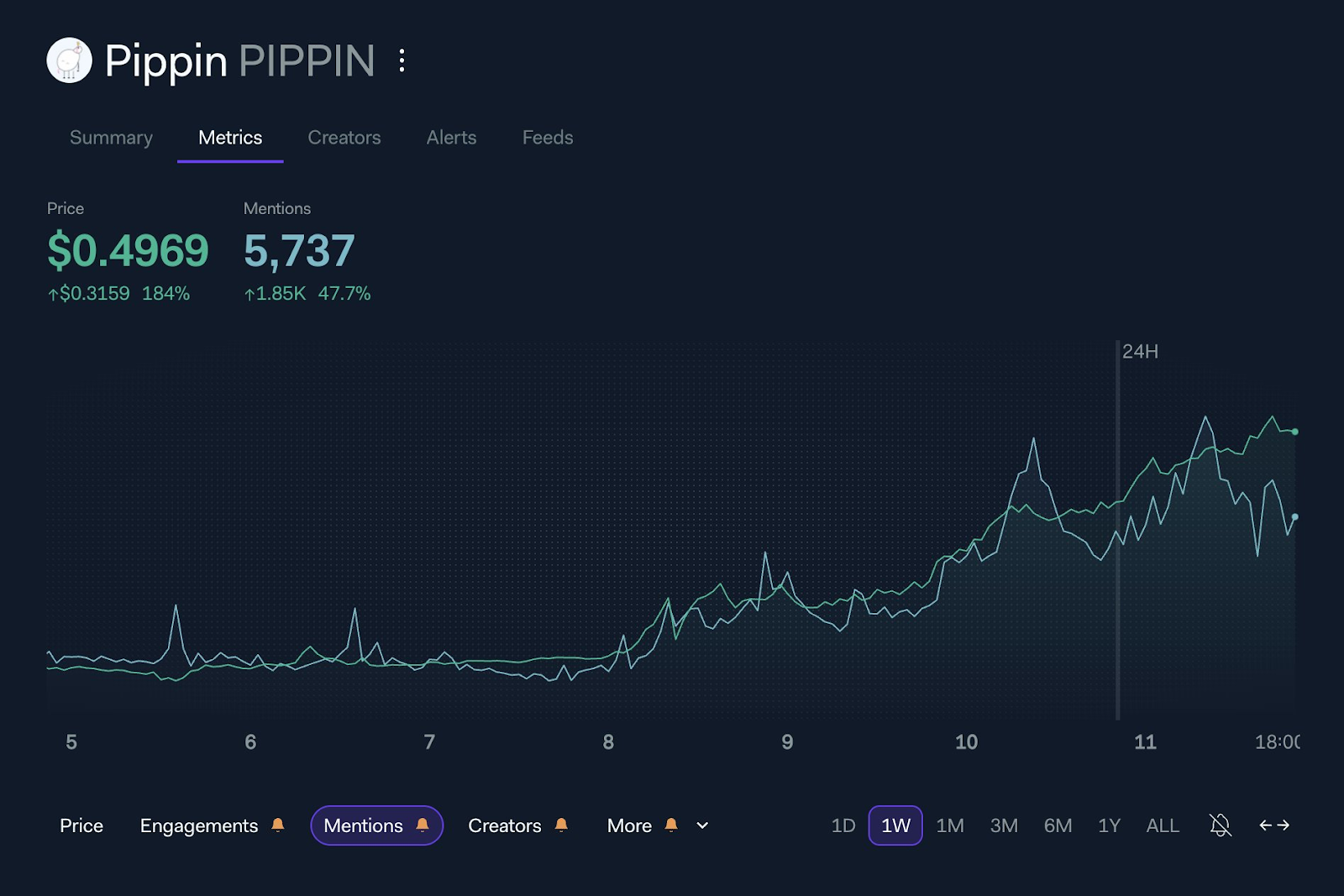This screenshot has height=896, width=1344.
Task: Click the bell icon inside the Mentions chip
Action: [423, 825]
